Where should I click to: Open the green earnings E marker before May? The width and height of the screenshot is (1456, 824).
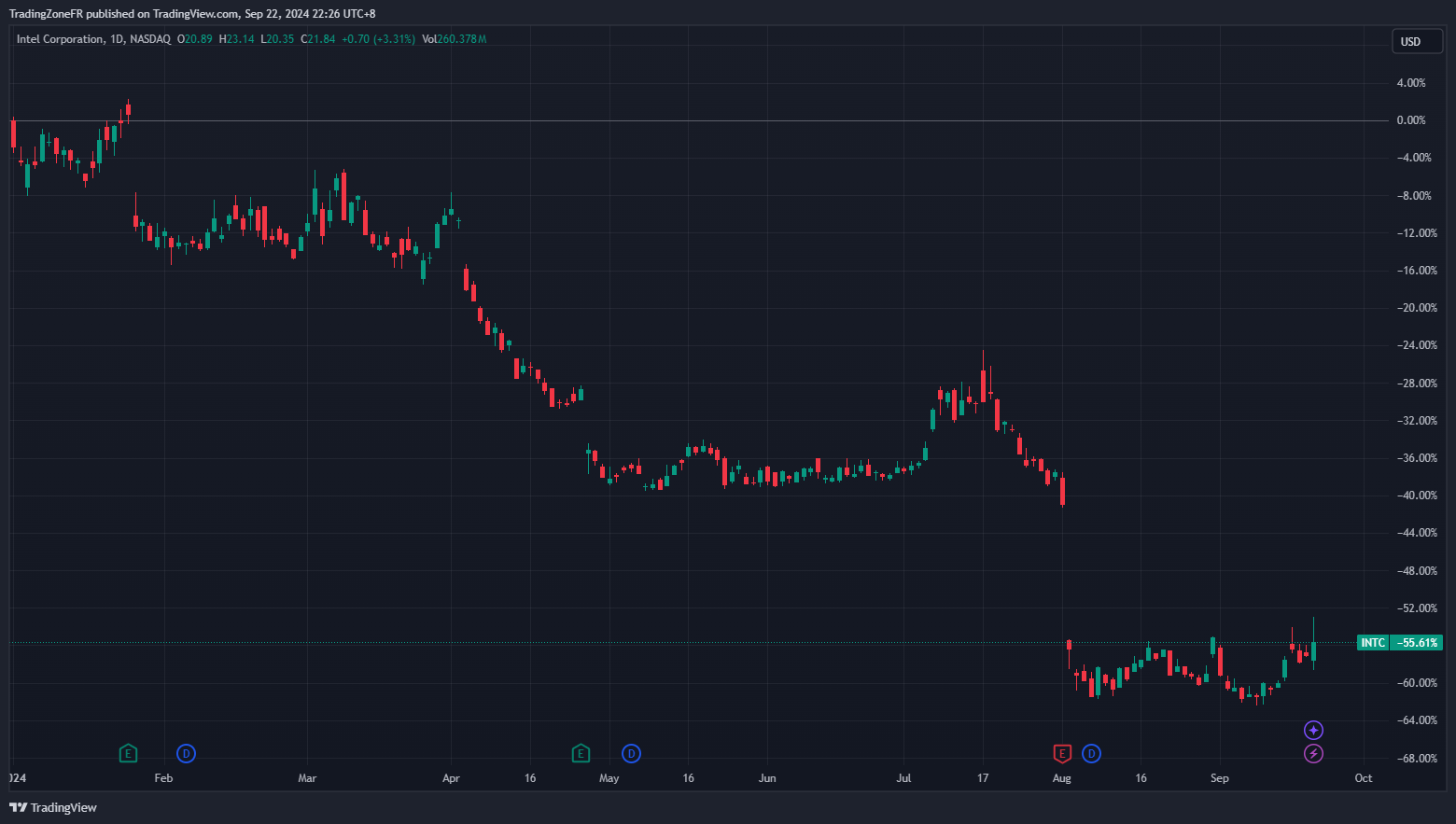coord(581,753)
